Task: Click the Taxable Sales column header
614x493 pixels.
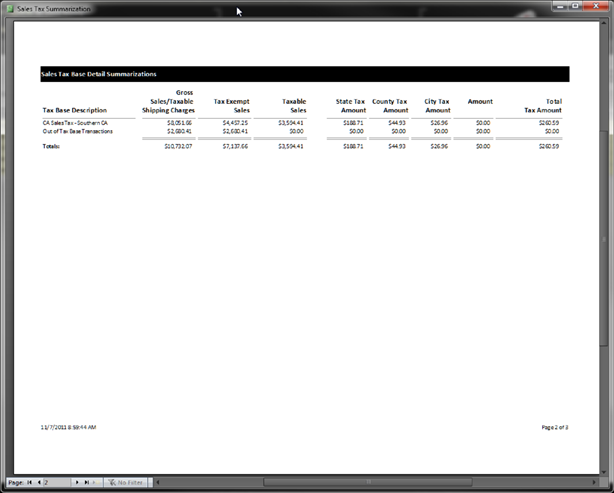Action: pos(294,106)
